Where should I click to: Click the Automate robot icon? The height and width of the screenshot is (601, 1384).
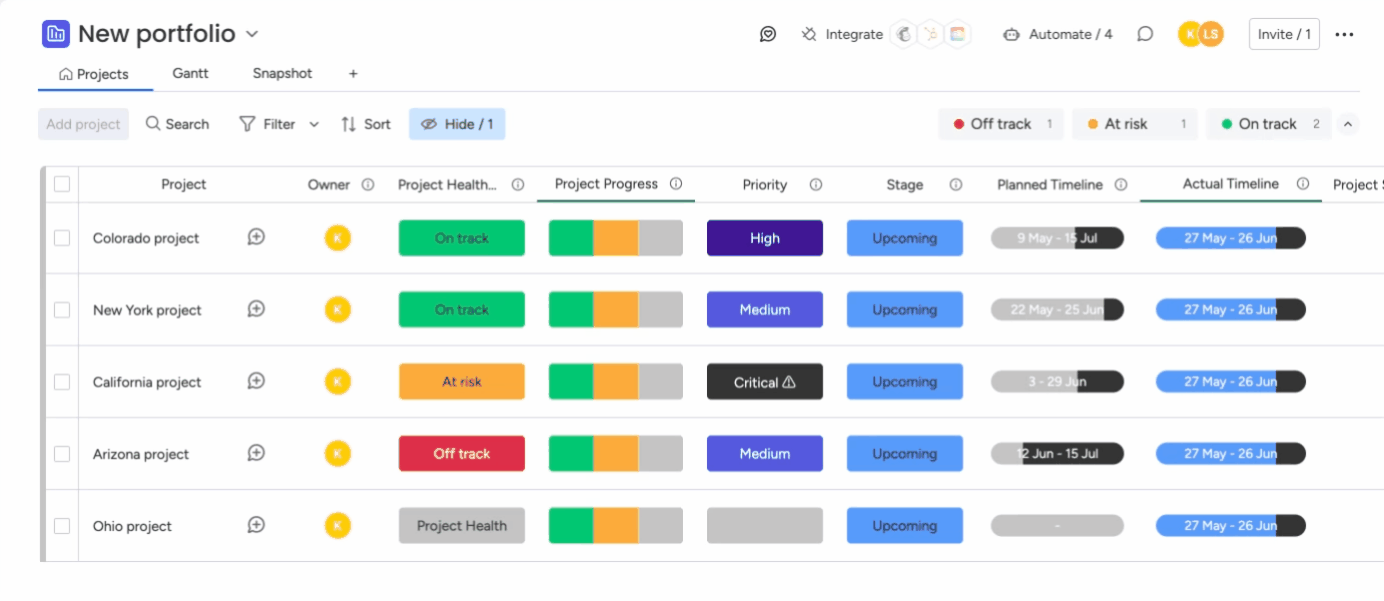(x=1011, y=34)
